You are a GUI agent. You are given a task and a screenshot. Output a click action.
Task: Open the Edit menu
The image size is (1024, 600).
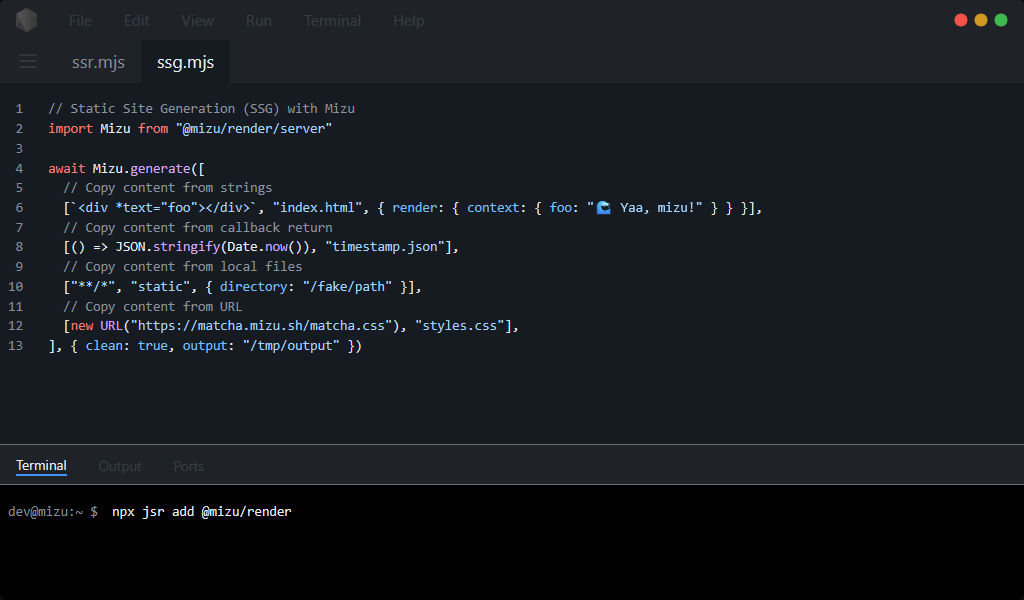pyautogui.click(x=136, y=21)
